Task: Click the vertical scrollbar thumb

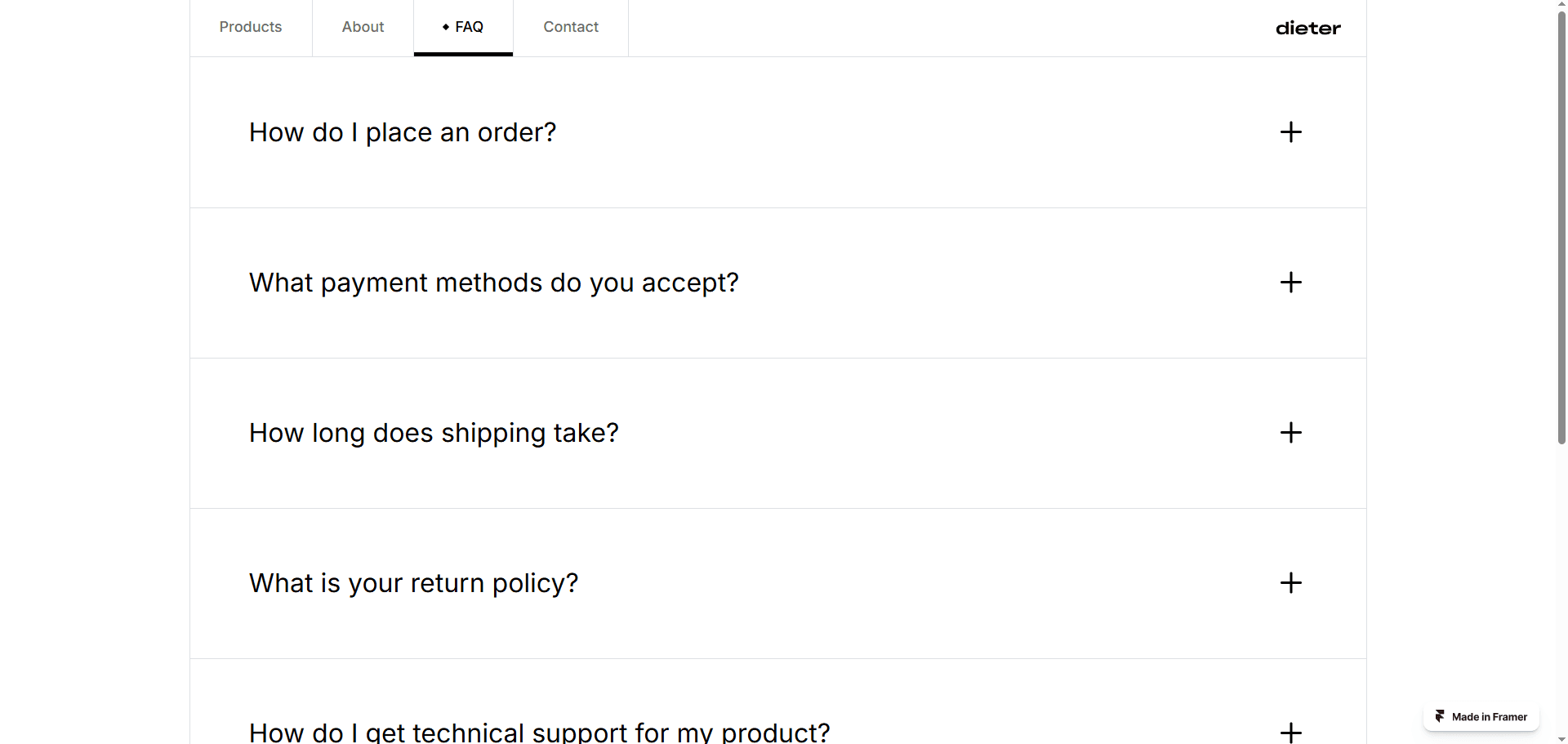Action: (x=1561, y=229)
